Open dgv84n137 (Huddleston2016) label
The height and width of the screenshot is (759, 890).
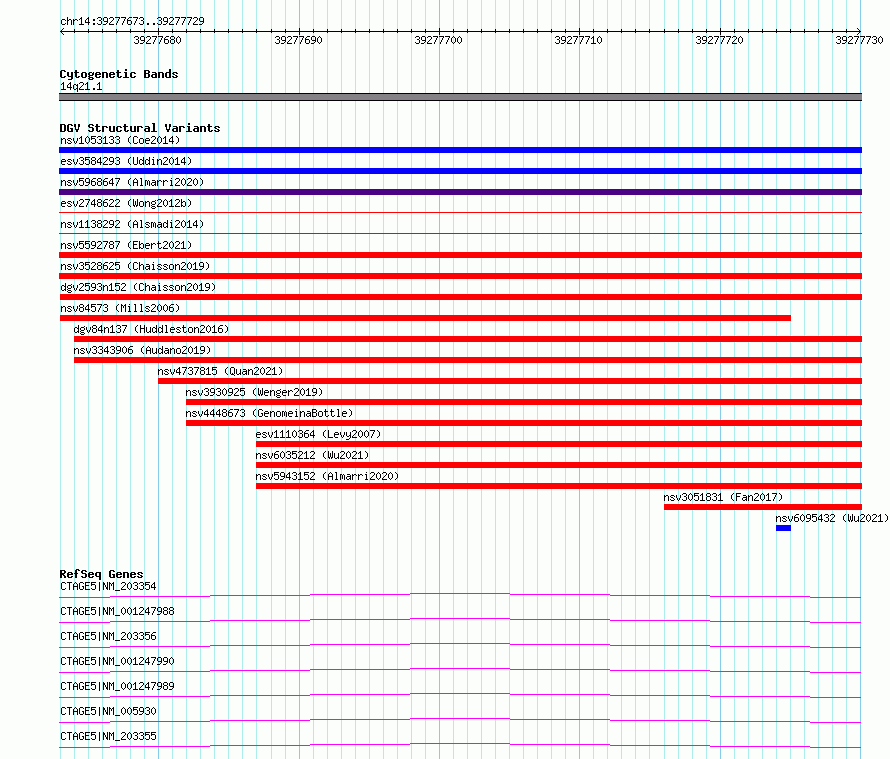(x=151, y=329)
